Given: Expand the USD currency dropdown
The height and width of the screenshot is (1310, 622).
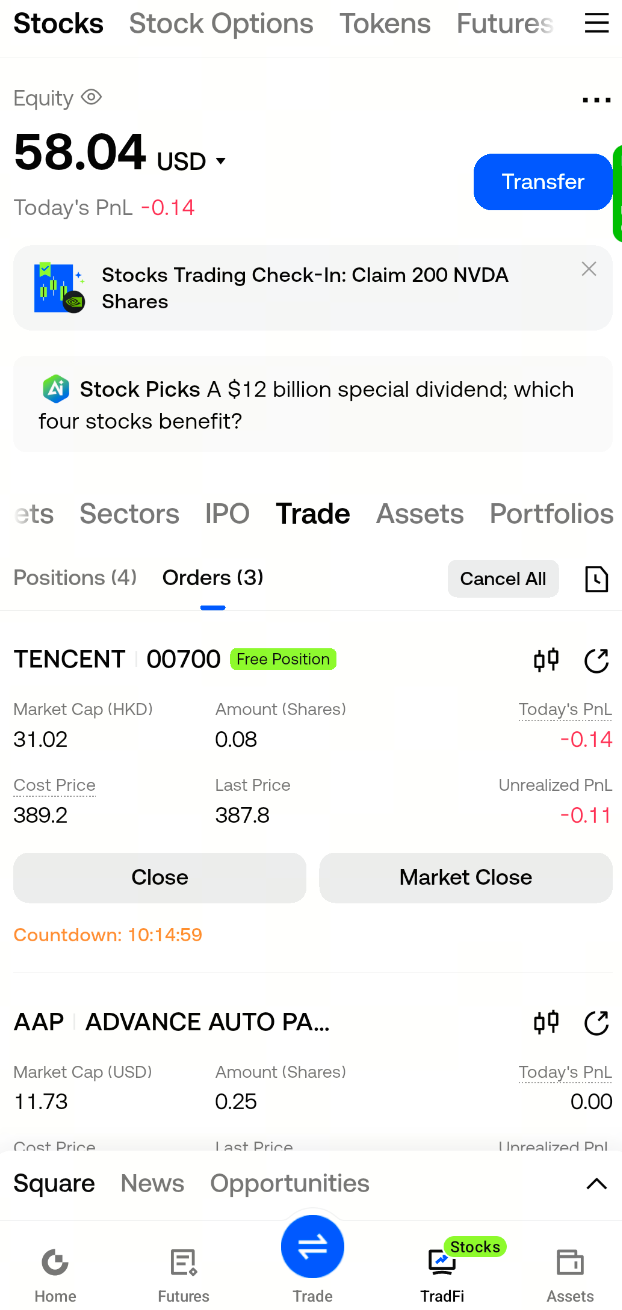Looking at the screenshot, I should (221, 162).
